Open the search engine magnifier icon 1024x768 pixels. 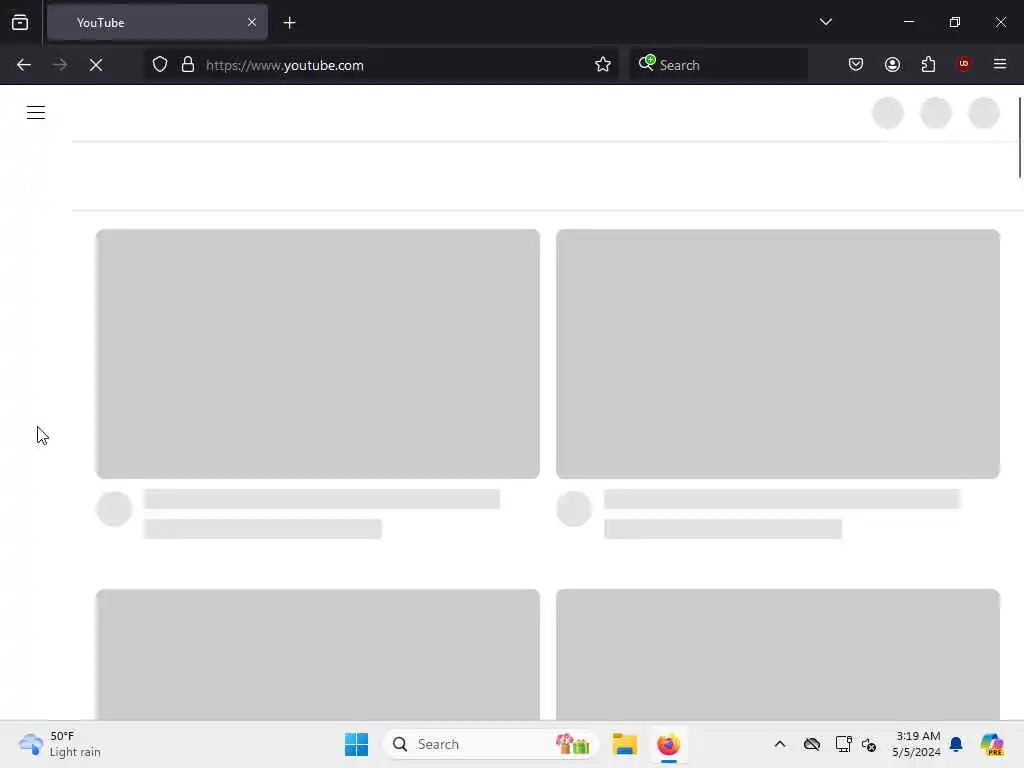click(x=647, y=63)
